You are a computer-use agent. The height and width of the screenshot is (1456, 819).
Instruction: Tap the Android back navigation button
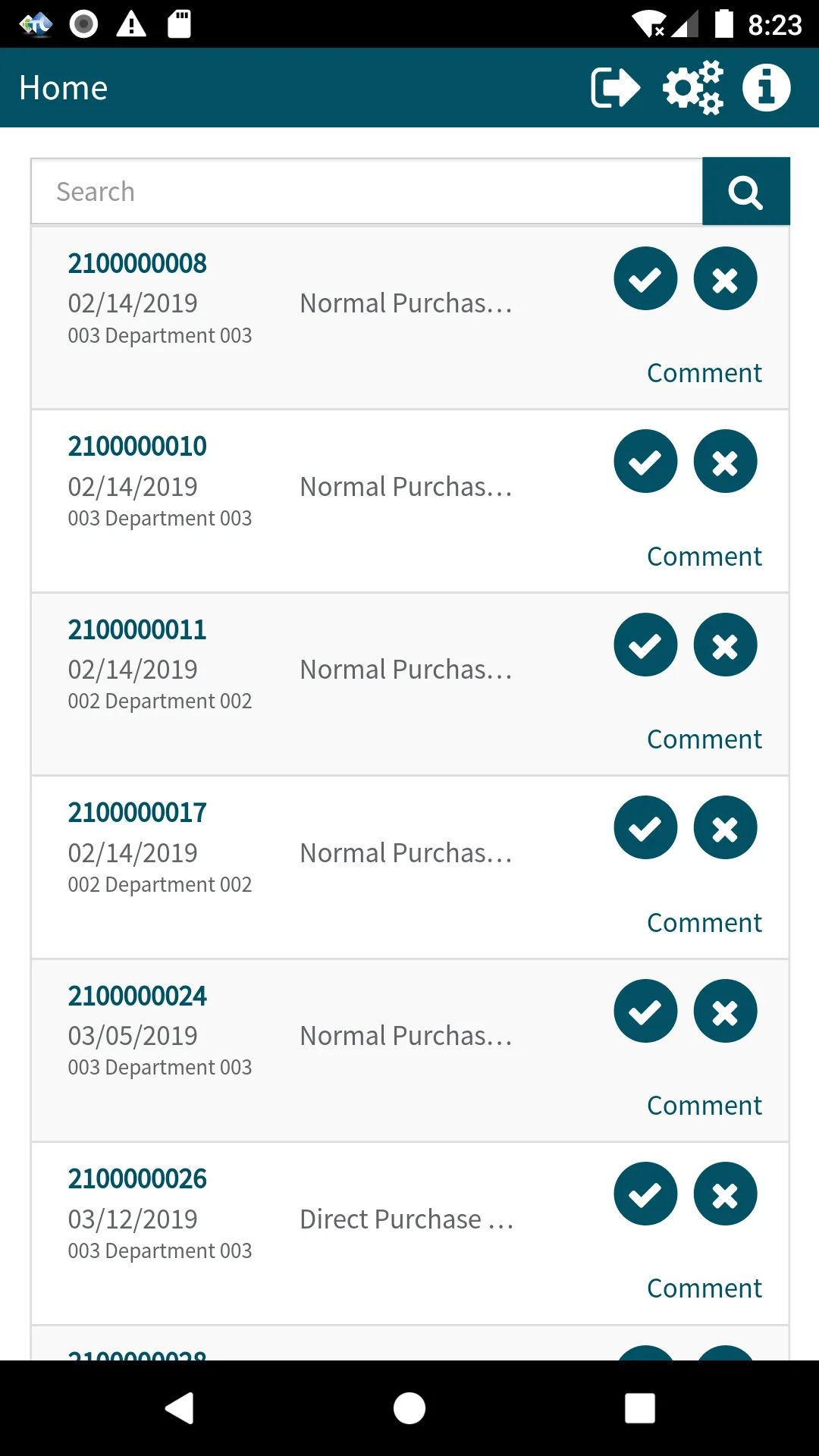tap(180, 1408)
